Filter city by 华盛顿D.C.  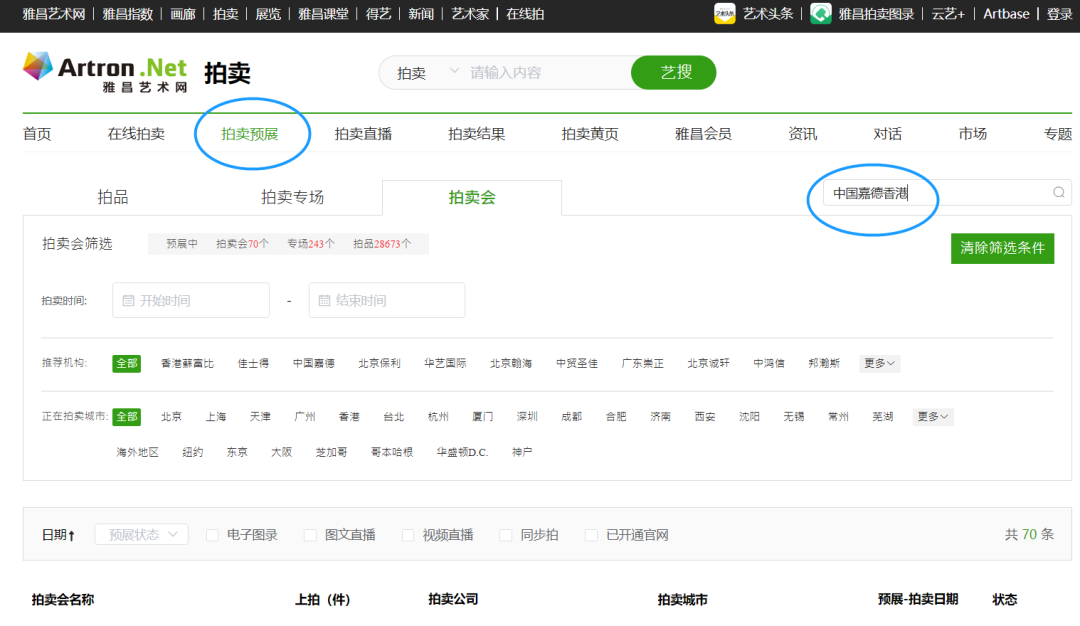pos(462,452)
